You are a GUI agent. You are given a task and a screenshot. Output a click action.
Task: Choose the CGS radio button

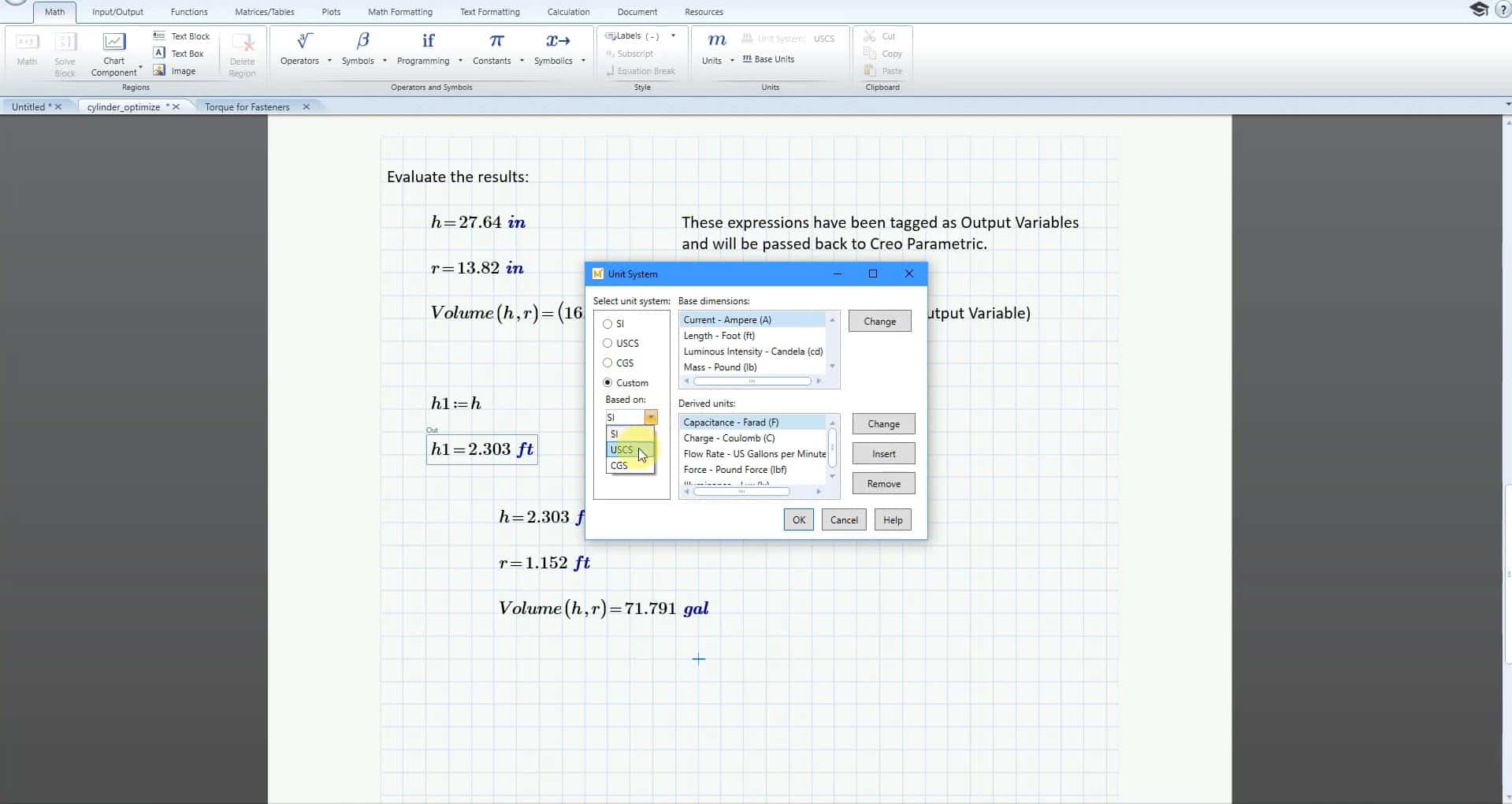(x=607, y=363)
